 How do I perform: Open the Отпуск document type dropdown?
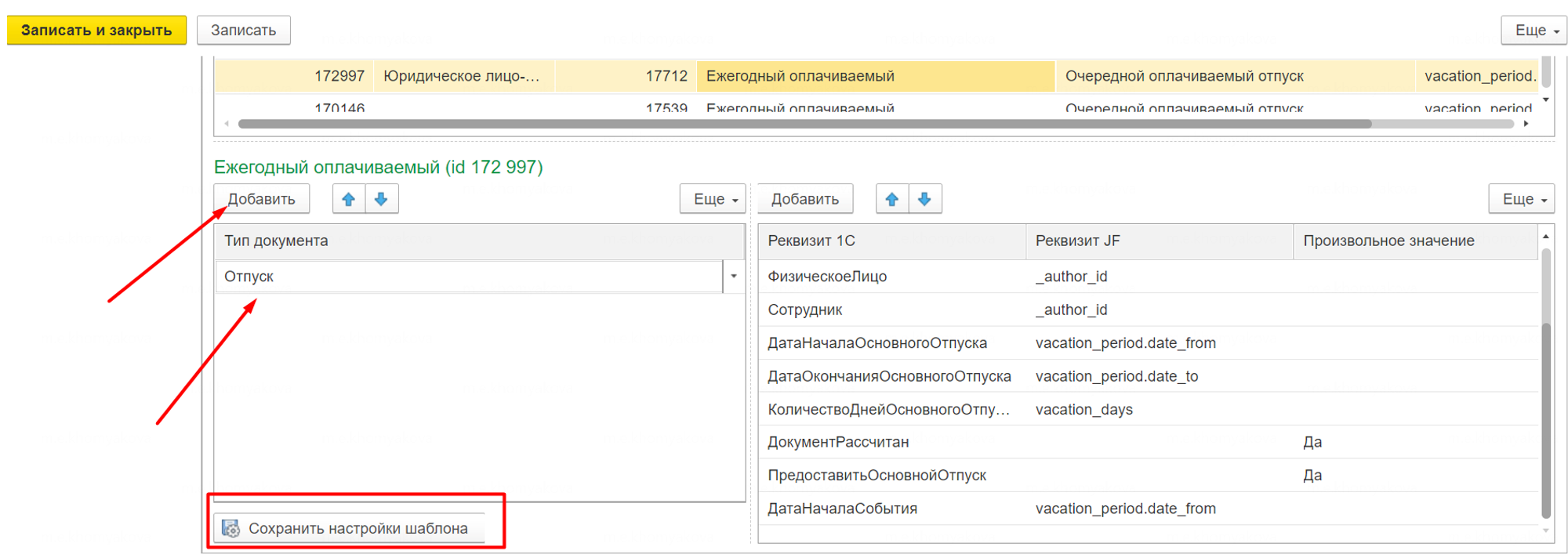click(x=734, y=277)
